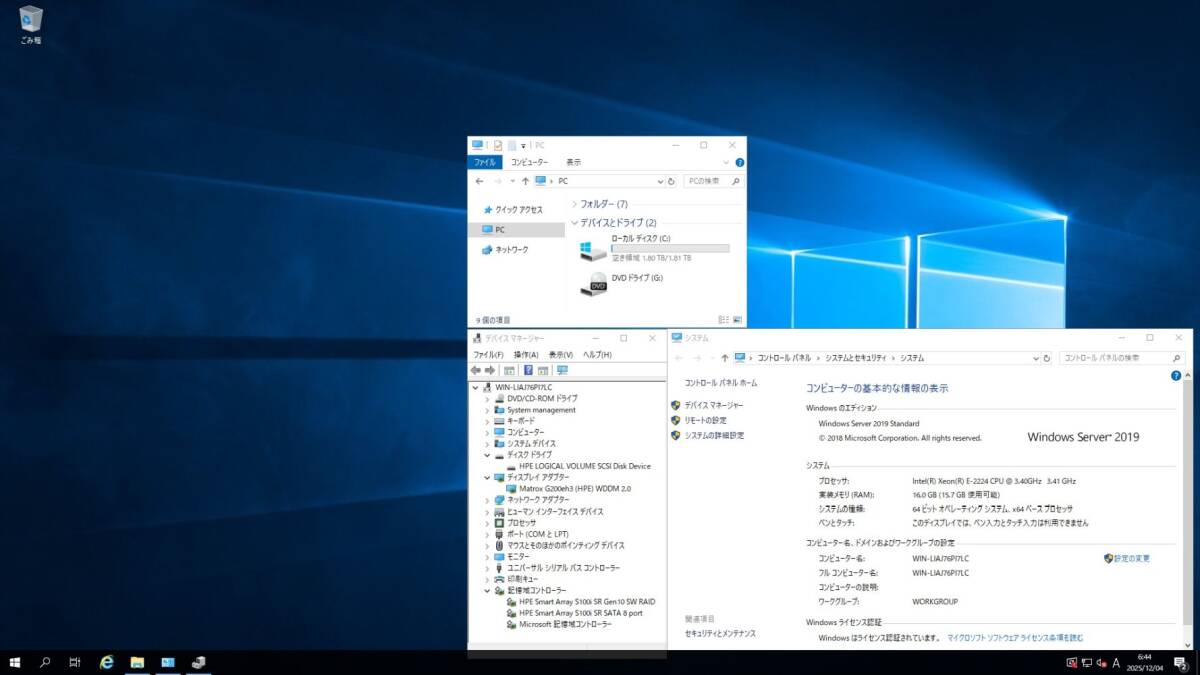Click the Local Disk C: capacity bar

coord(670,248)
